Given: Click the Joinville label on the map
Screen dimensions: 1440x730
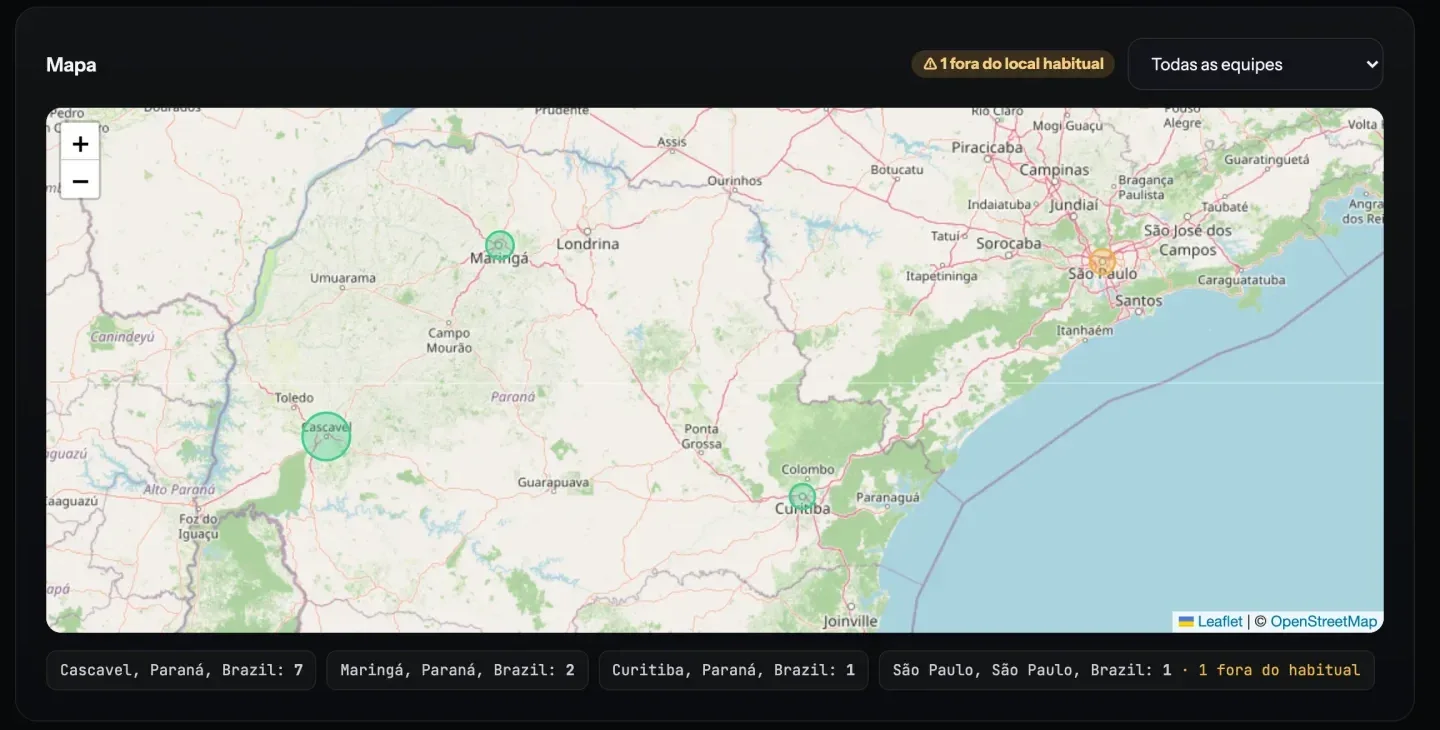Looking at the screenshot, I should (x=850, y=621).
